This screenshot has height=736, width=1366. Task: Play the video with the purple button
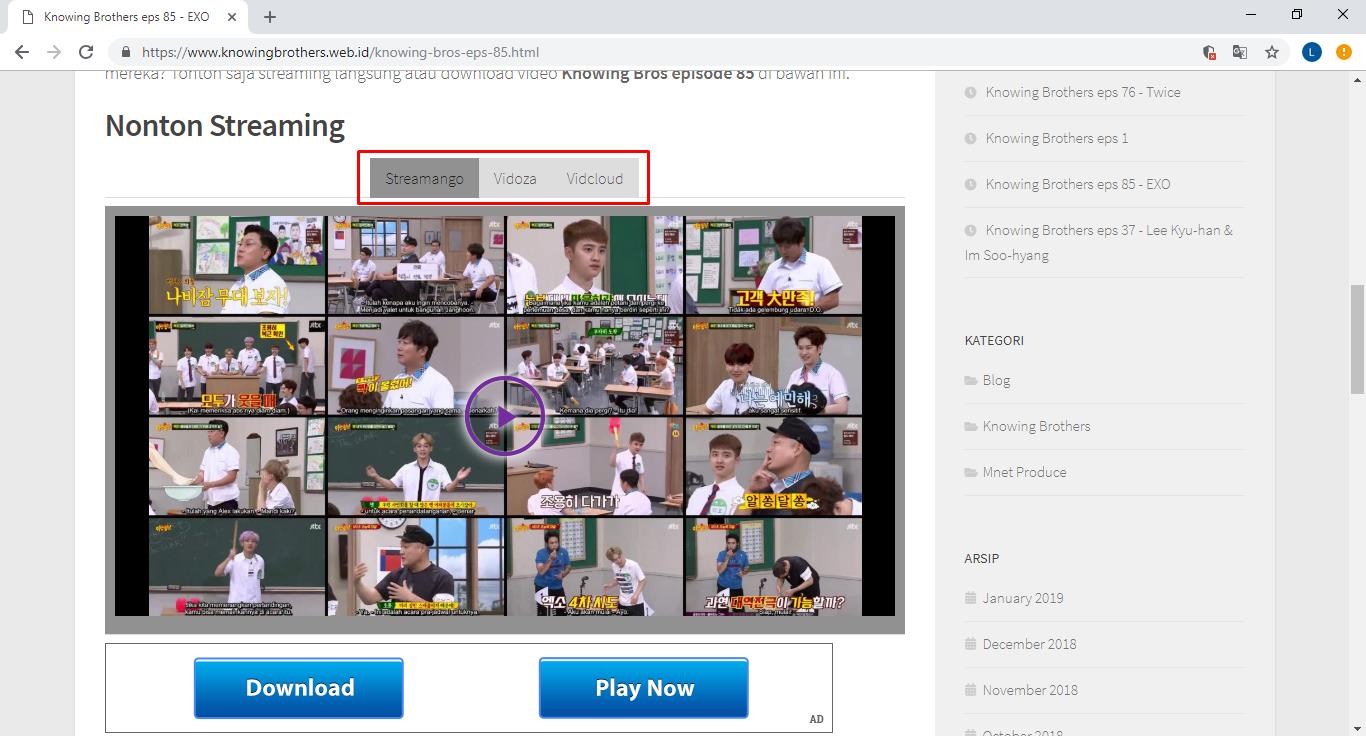point(505,416)
